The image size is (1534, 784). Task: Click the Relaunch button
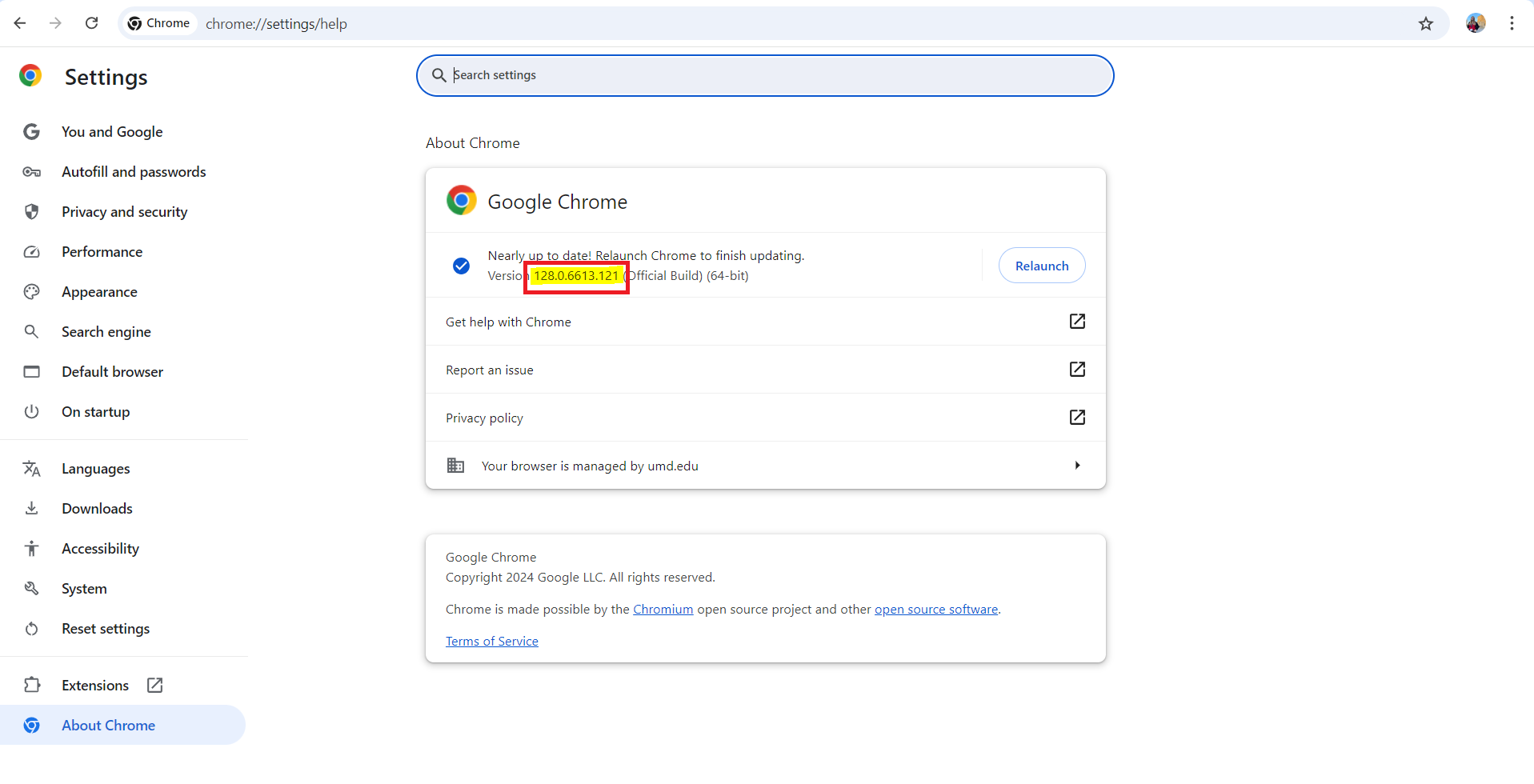[x=1041, y=266]
